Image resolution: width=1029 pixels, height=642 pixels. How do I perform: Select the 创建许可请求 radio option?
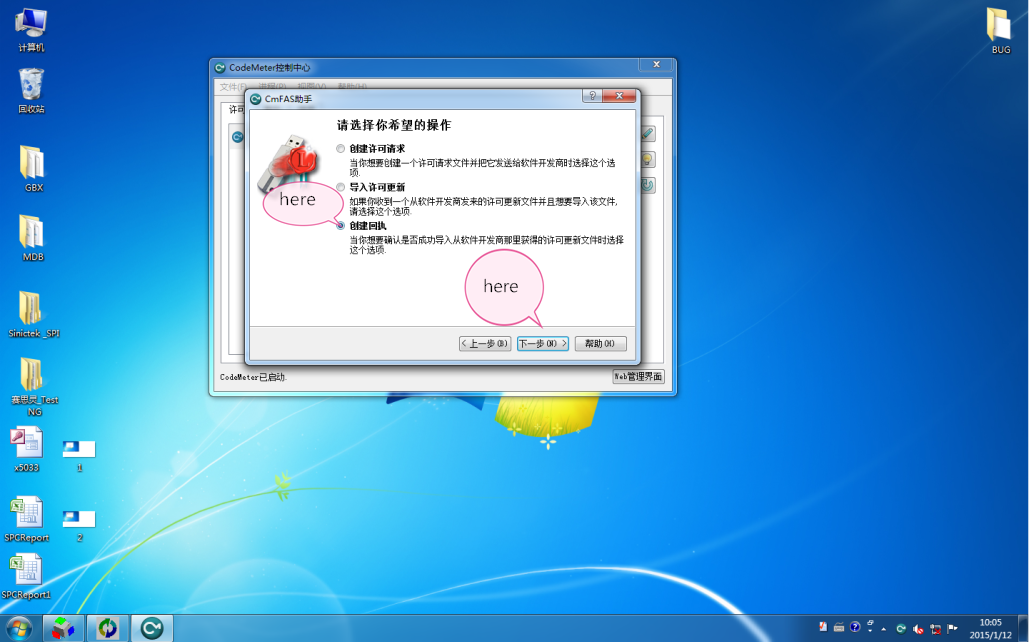click(340, 149)
